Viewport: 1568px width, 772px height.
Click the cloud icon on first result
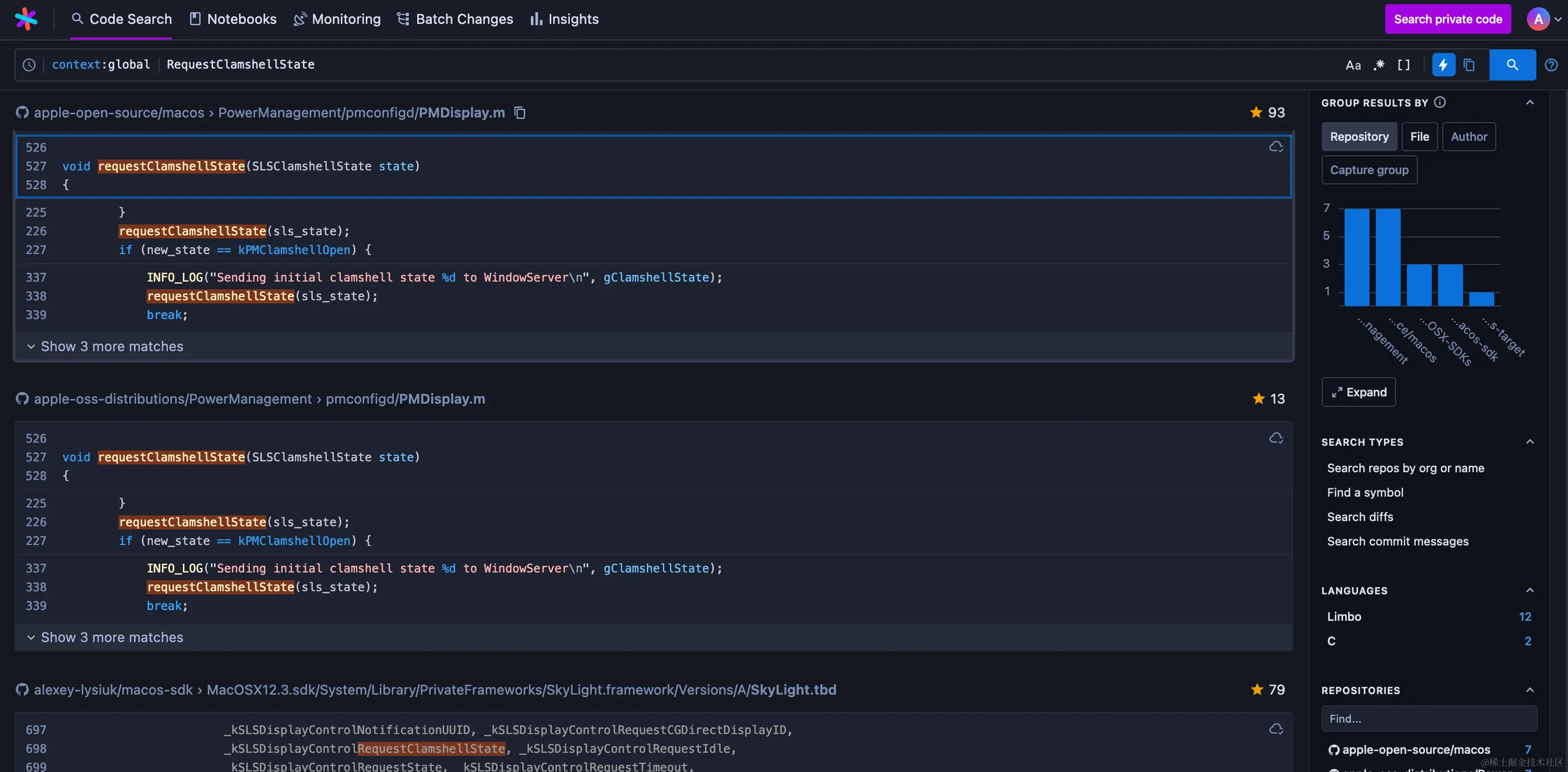pyautogui.click(x=1276, y=147)
